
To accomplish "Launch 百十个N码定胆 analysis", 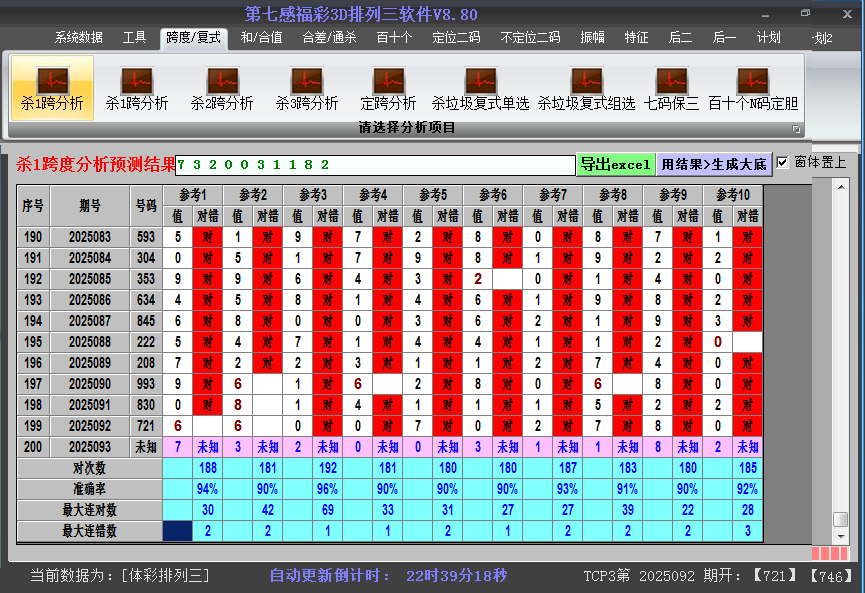I will (753, 88).
